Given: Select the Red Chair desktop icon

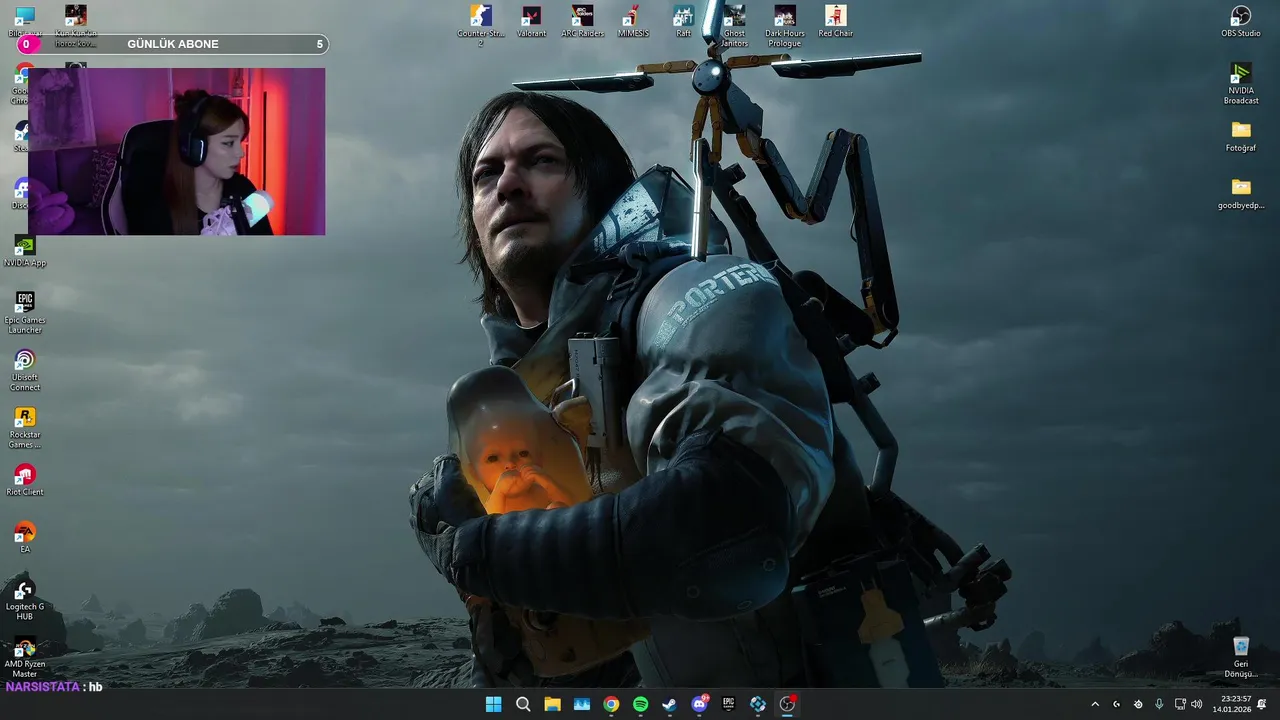Looking at the screenshot, I should (835, 22).
